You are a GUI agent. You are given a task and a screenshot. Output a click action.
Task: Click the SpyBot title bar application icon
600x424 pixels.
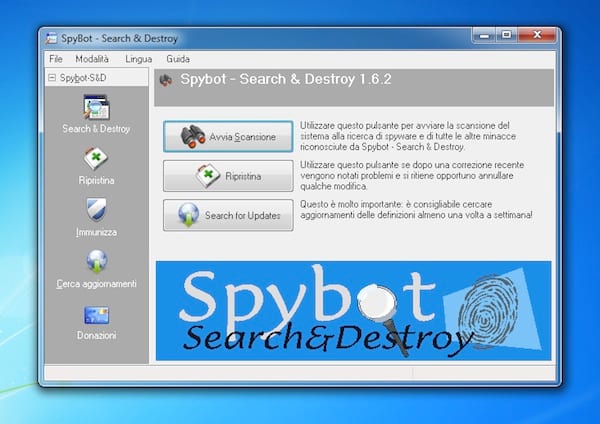51,38
